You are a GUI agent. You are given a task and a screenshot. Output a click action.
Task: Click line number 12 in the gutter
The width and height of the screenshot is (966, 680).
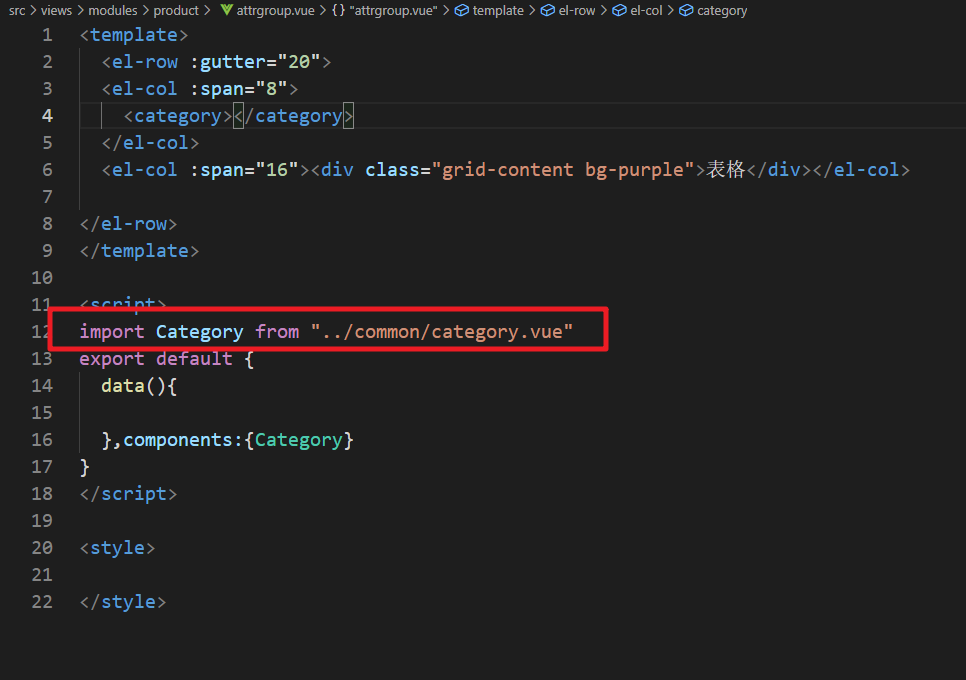(41, 332)
